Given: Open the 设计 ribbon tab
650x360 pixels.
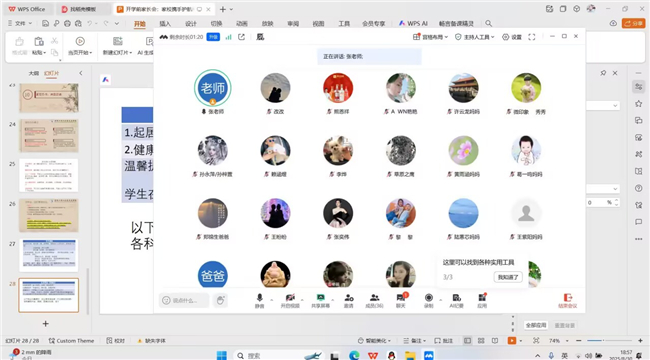Looking at the screenshot, I should coord(191,24).
